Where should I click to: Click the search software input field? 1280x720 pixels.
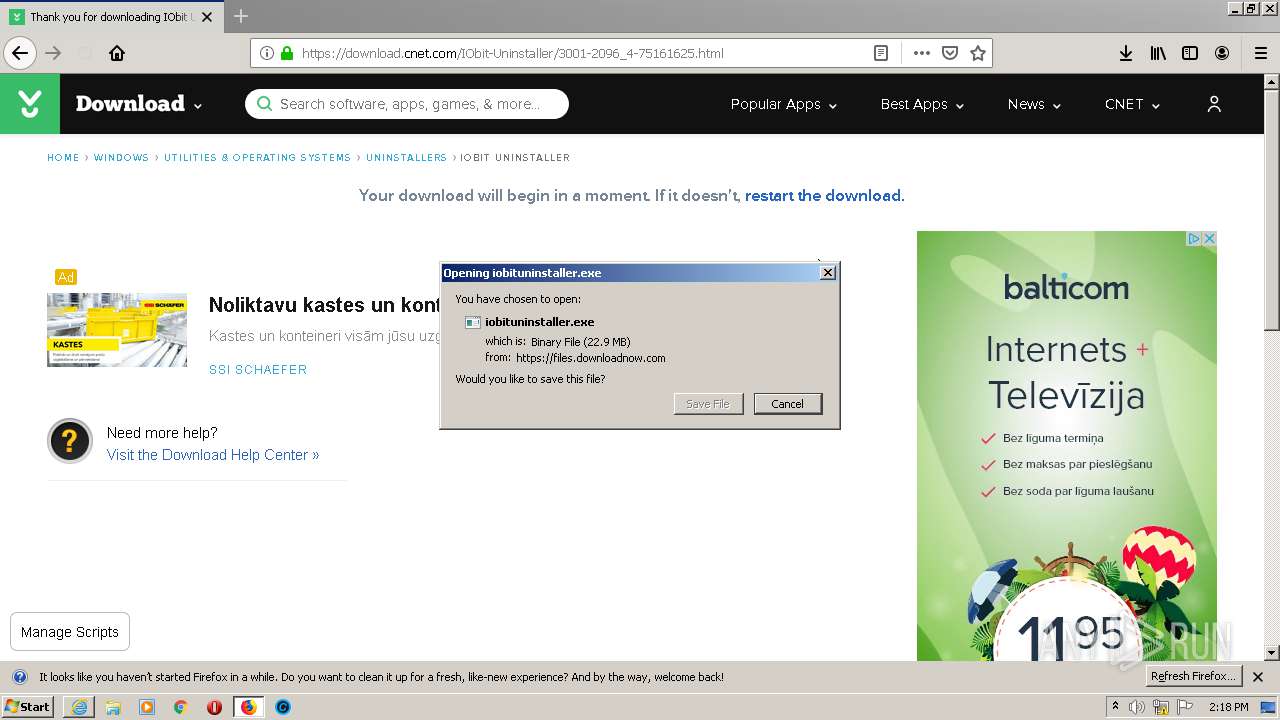(407, 104)
